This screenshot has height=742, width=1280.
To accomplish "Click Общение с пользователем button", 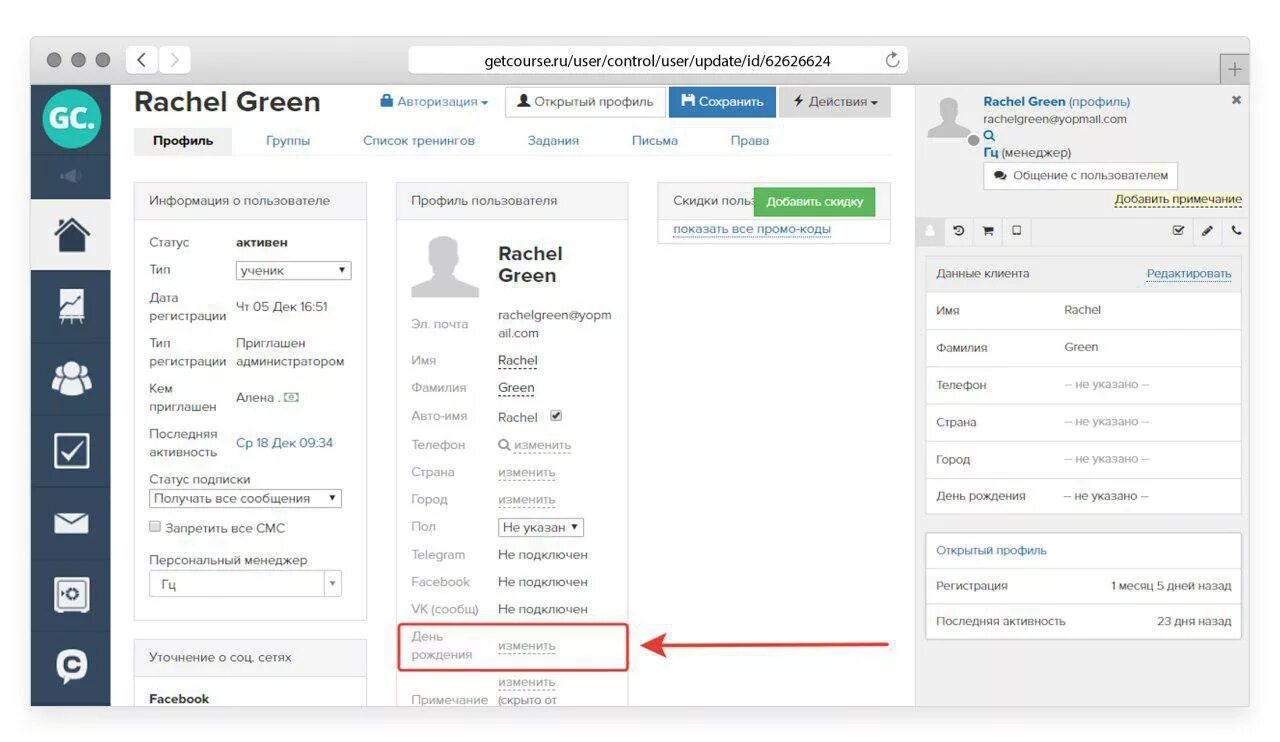I will (1080, 175).
